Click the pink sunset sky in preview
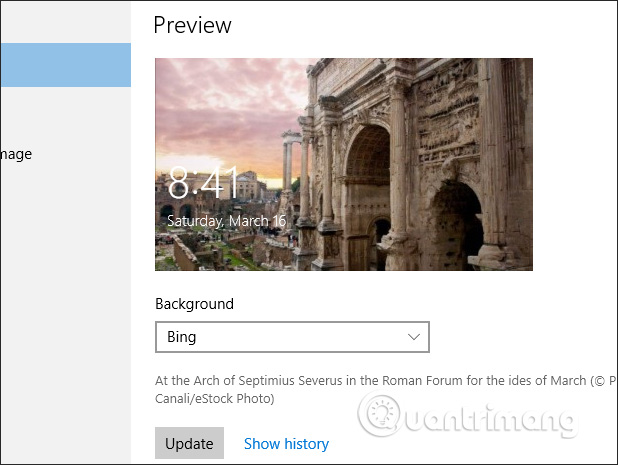This screenshot has height=465, width=618. click(225, 100)
